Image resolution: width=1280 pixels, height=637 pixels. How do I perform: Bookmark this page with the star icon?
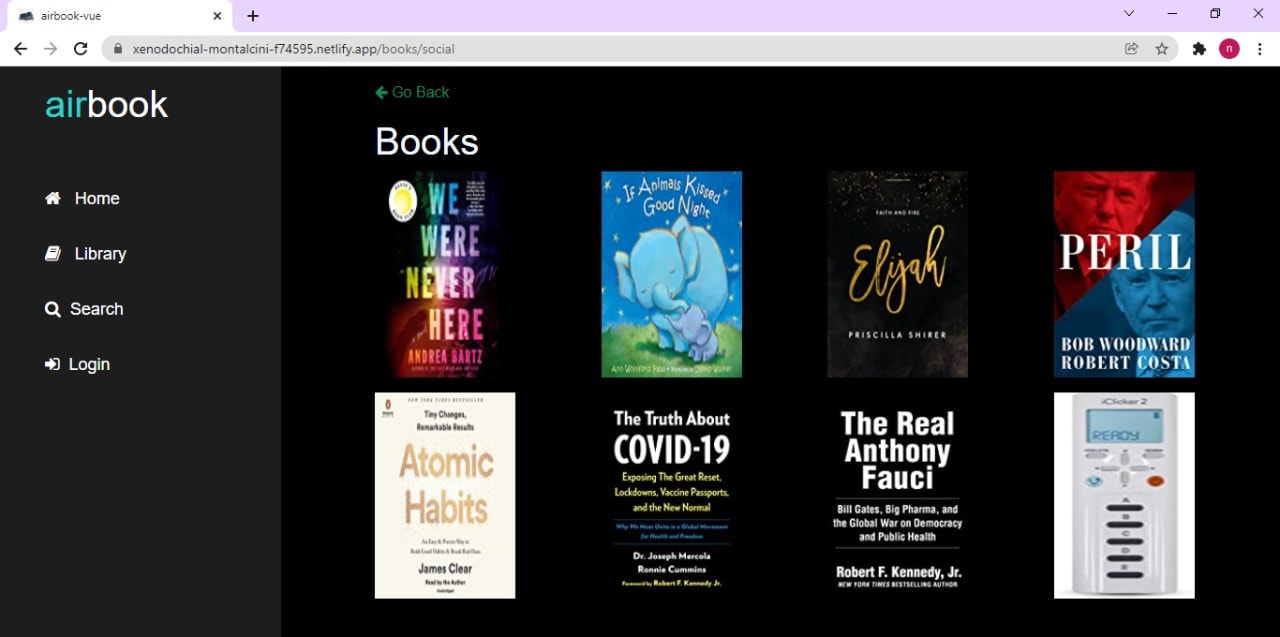1162,48
